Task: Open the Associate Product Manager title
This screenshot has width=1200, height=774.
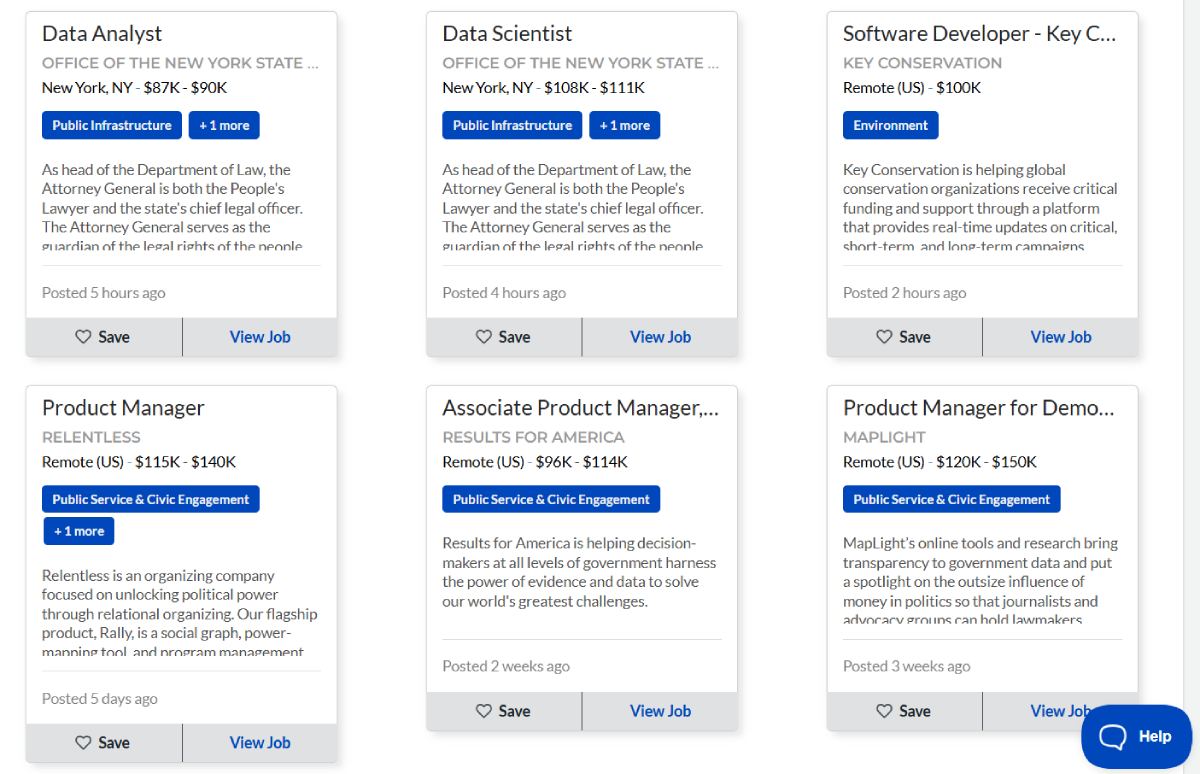Action: pyautogui.click(x=581, y=407)
